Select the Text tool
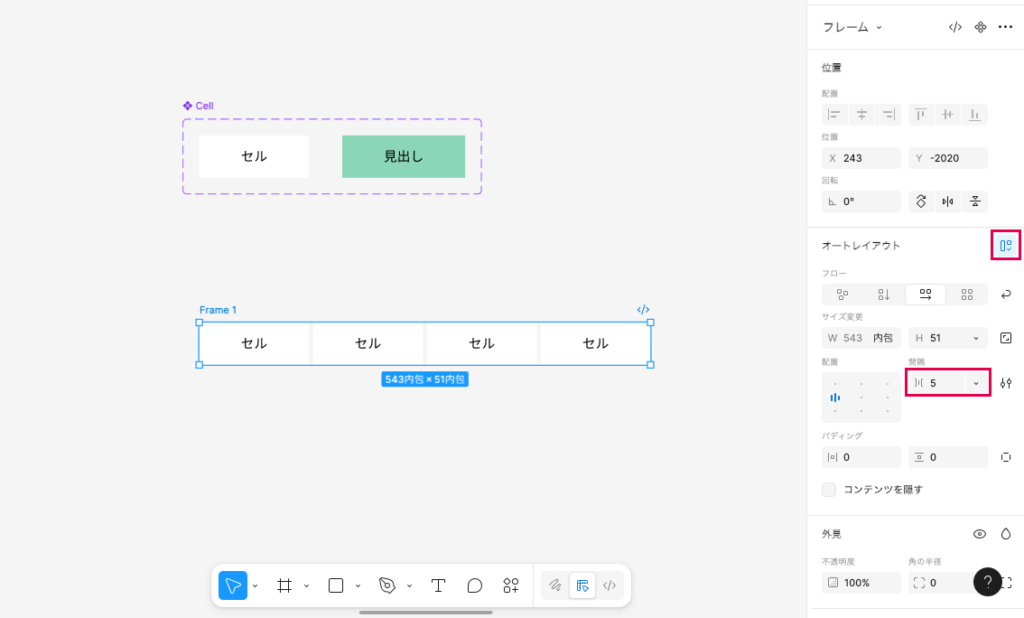 pyautogui.click(x=438, y=585)
